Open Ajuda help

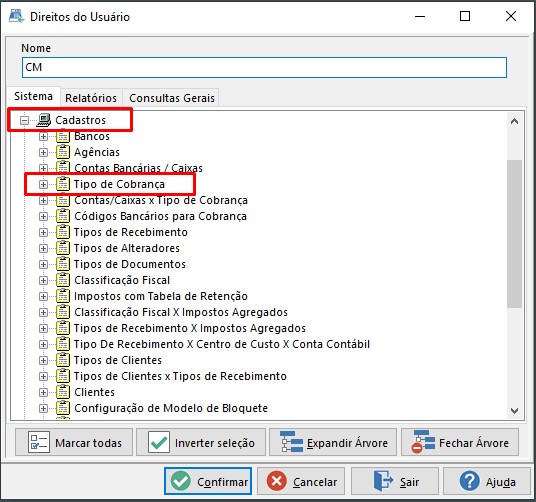[487, 481]
